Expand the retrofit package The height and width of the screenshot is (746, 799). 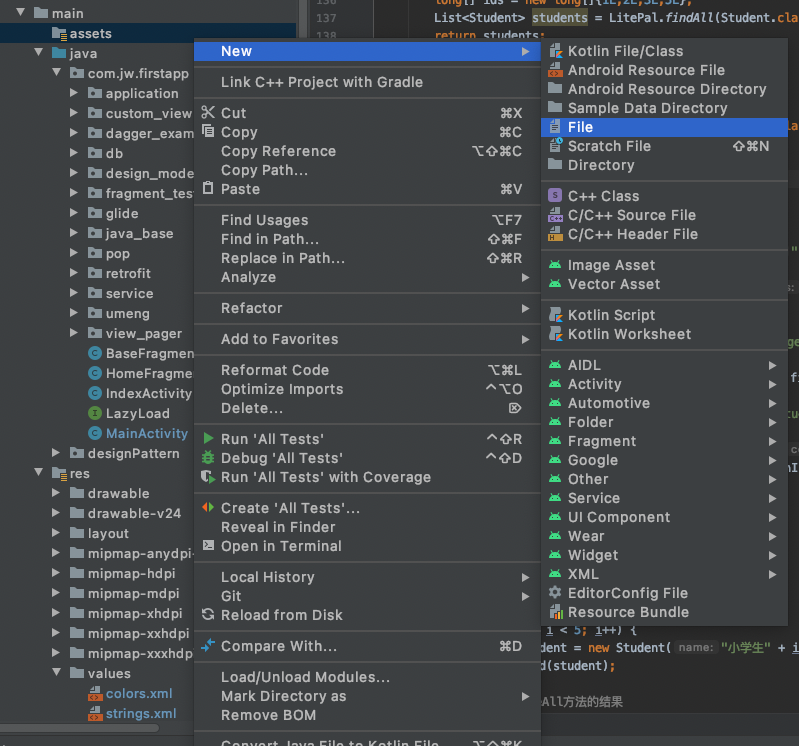point(73,273)
